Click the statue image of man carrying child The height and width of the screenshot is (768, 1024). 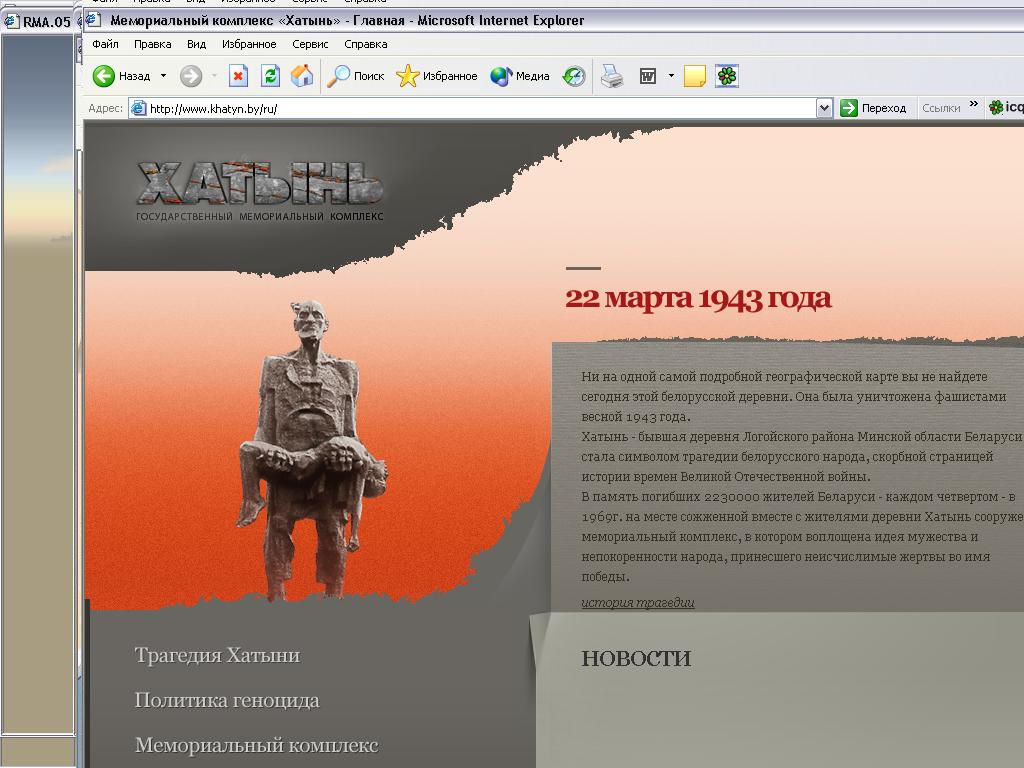(311, 449)
